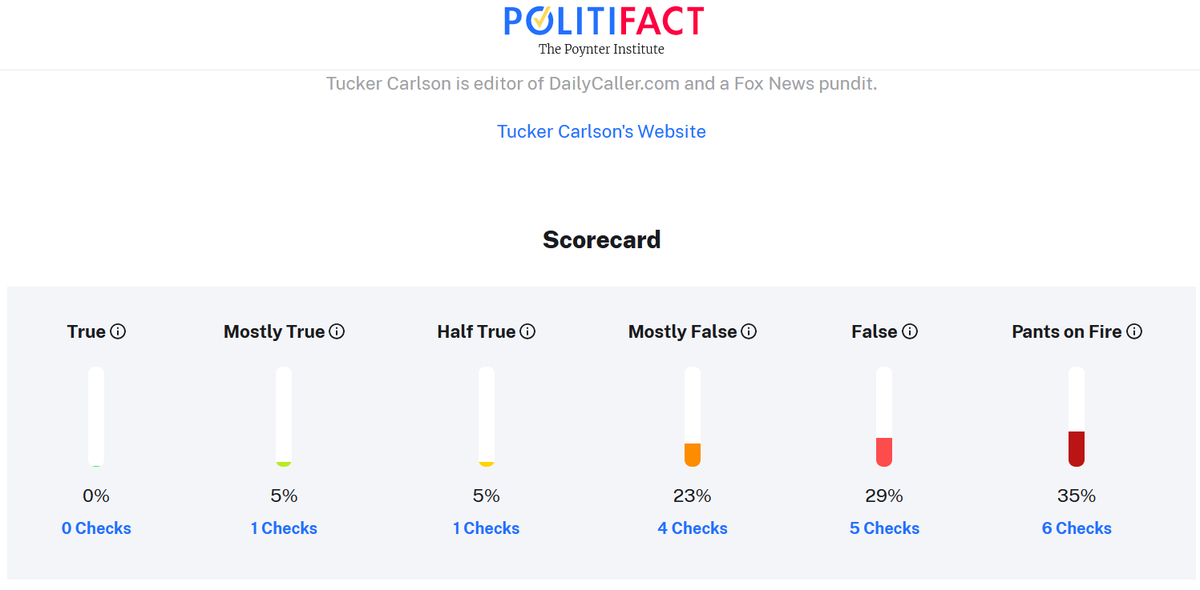Open the 1 Checks link under Mostly True
Screen dimensions: 1200x590
point(284,528)
